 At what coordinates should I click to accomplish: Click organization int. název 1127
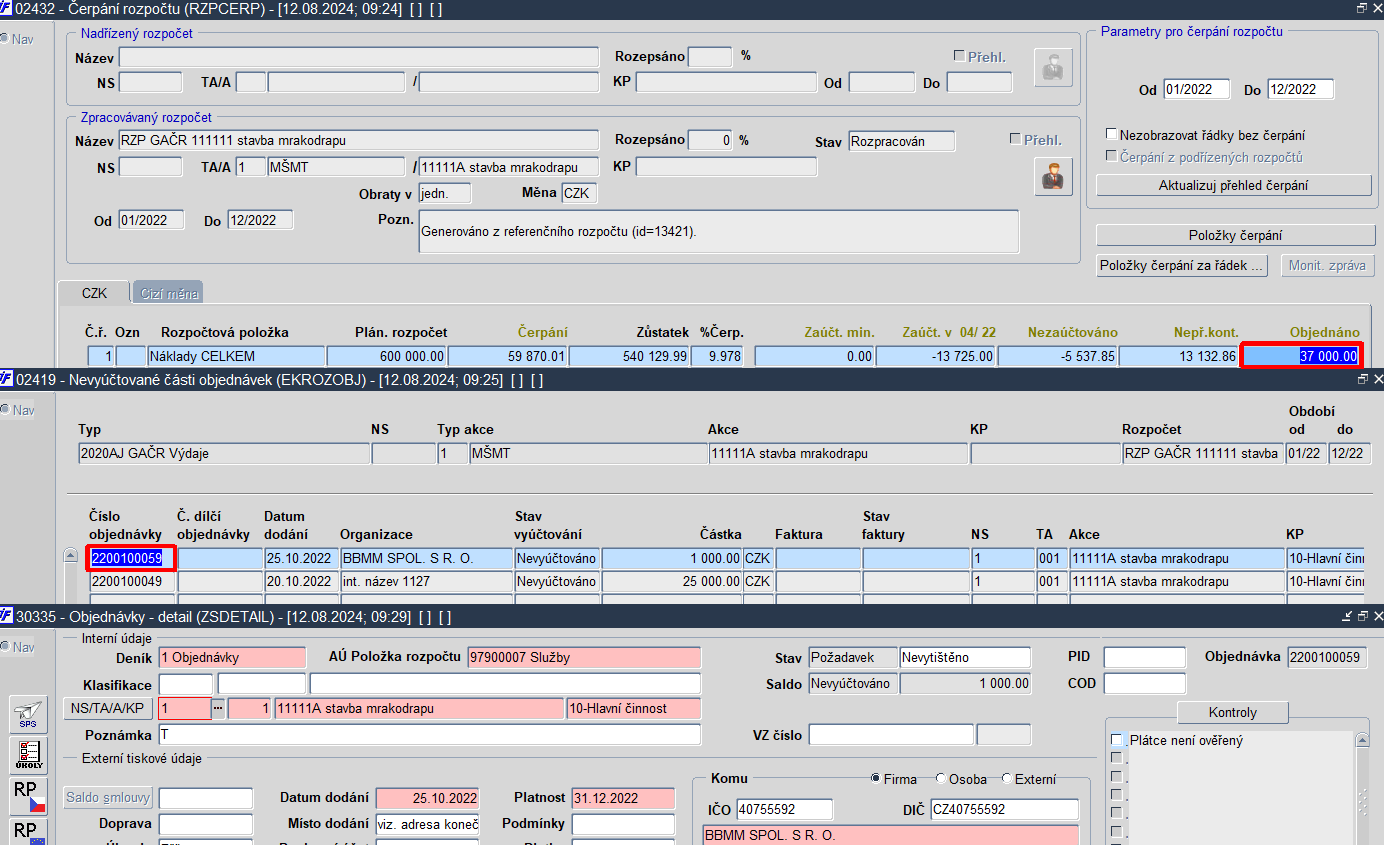pos(425,581)
